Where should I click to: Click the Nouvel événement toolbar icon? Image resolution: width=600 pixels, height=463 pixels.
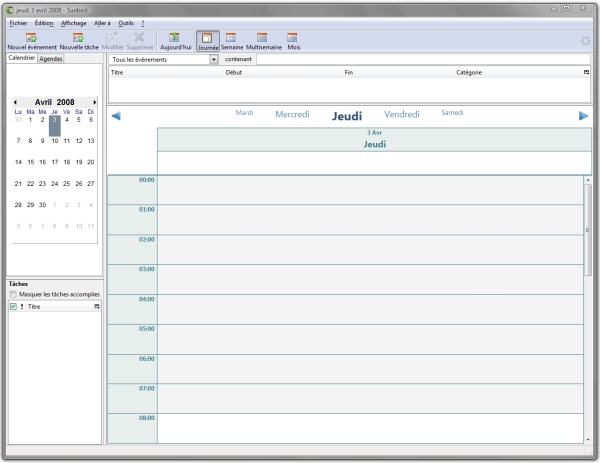pyautogui.click(x=31, y=37)
